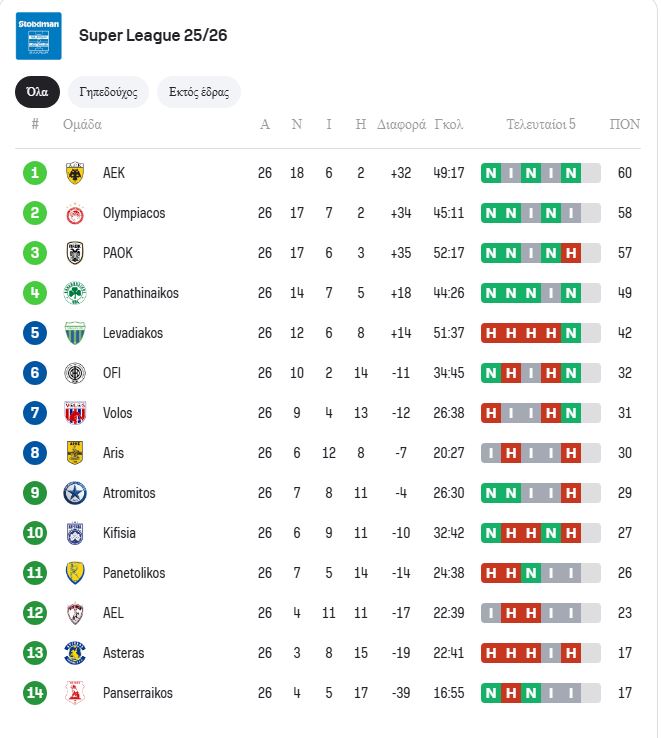Click Levadiakos's first red H result box
The width and height of the screenshot is (661, 738).
tap(491, 333)
